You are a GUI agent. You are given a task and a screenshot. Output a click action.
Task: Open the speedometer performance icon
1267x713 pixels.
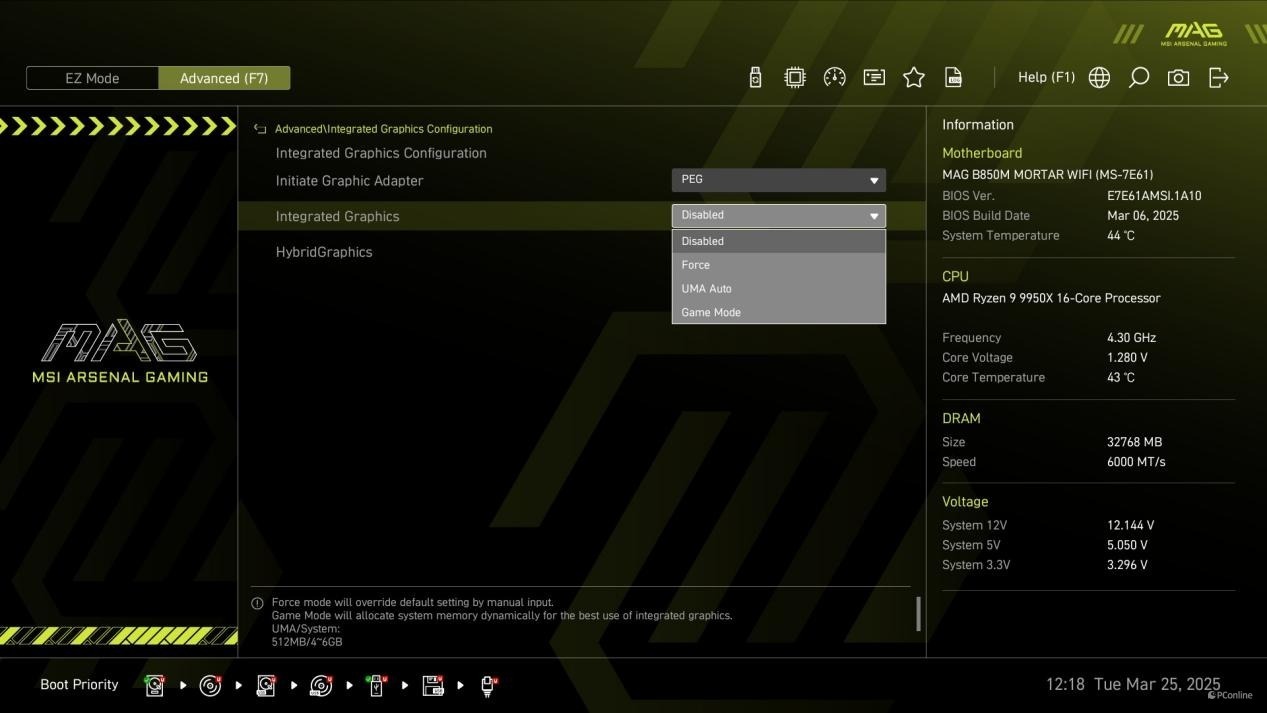pos(834,78)
